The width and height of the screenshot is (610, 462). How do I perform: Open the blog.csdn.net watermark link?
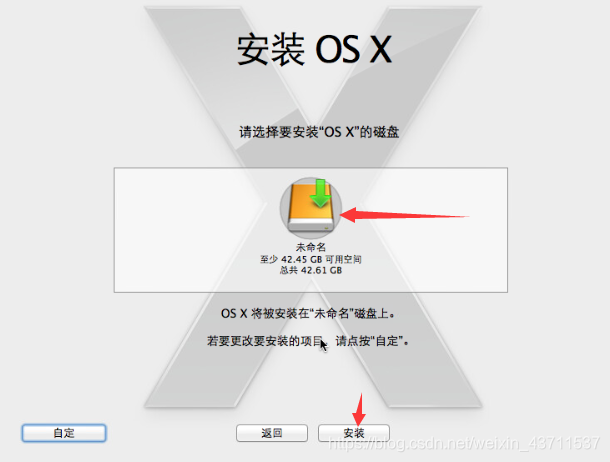[x=464, y=443]
